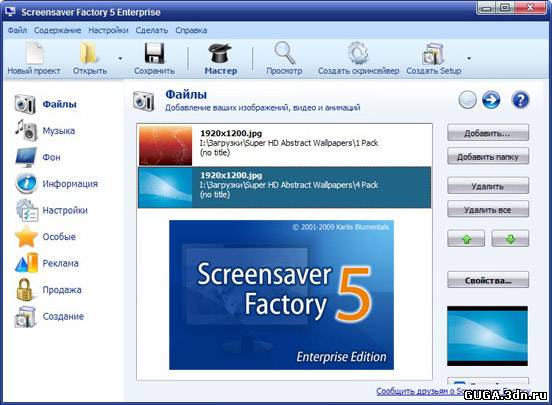This screenshot has width=552, height=405.
Task: Expand the dropdown arrow next to Создать Setup
Action: coord(469,58)
